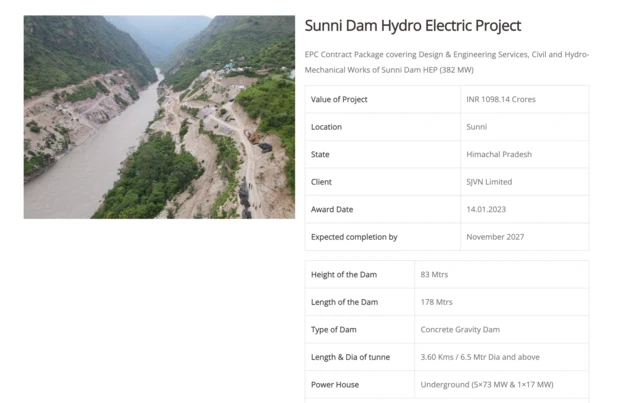Image resolution: width=640 pixels, height=403 pixels.
Task: Click the Concrete Gravity Dam value
Action: click(x=460, y=329)
